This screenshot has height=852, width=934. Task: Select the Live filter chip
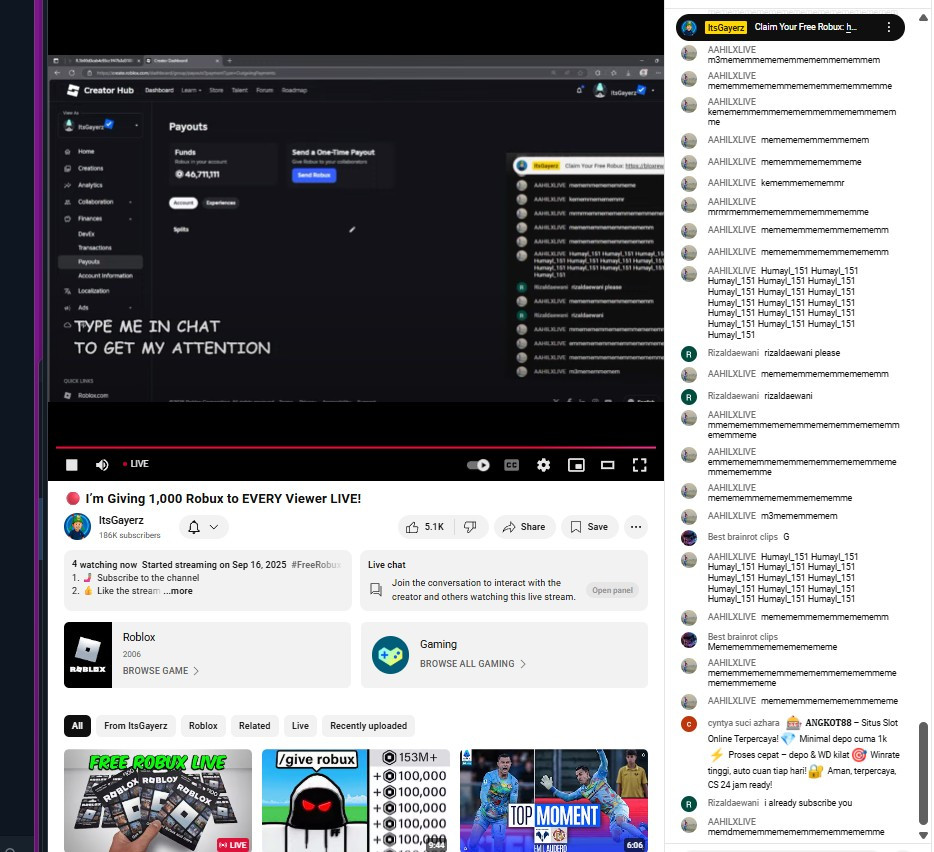300,726
